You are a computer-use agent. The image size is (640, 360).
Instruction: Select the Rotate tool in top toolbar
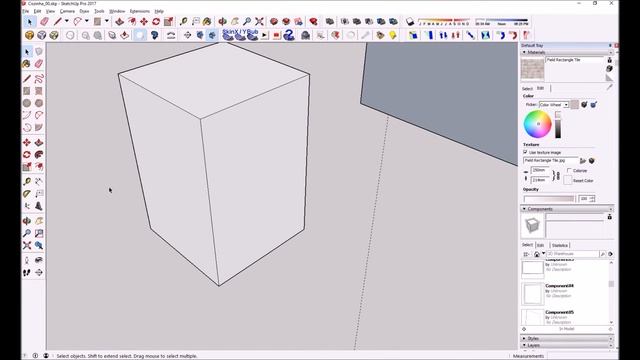point(156,22)
